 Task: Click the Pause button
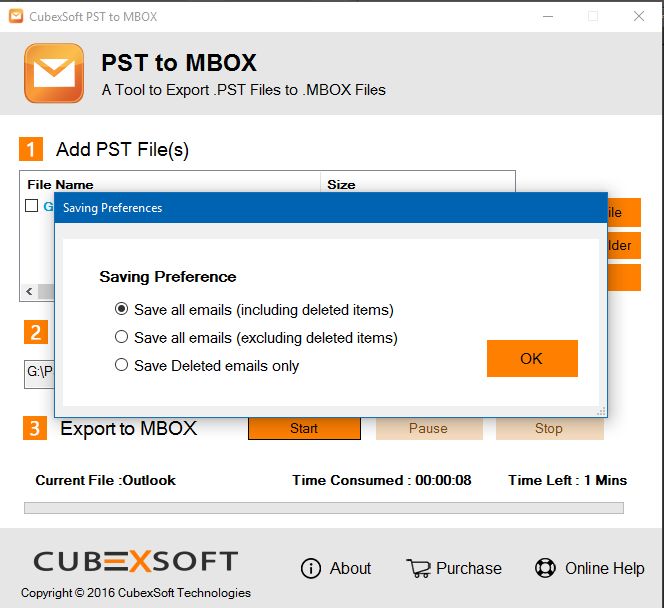(x=429, y=428)
